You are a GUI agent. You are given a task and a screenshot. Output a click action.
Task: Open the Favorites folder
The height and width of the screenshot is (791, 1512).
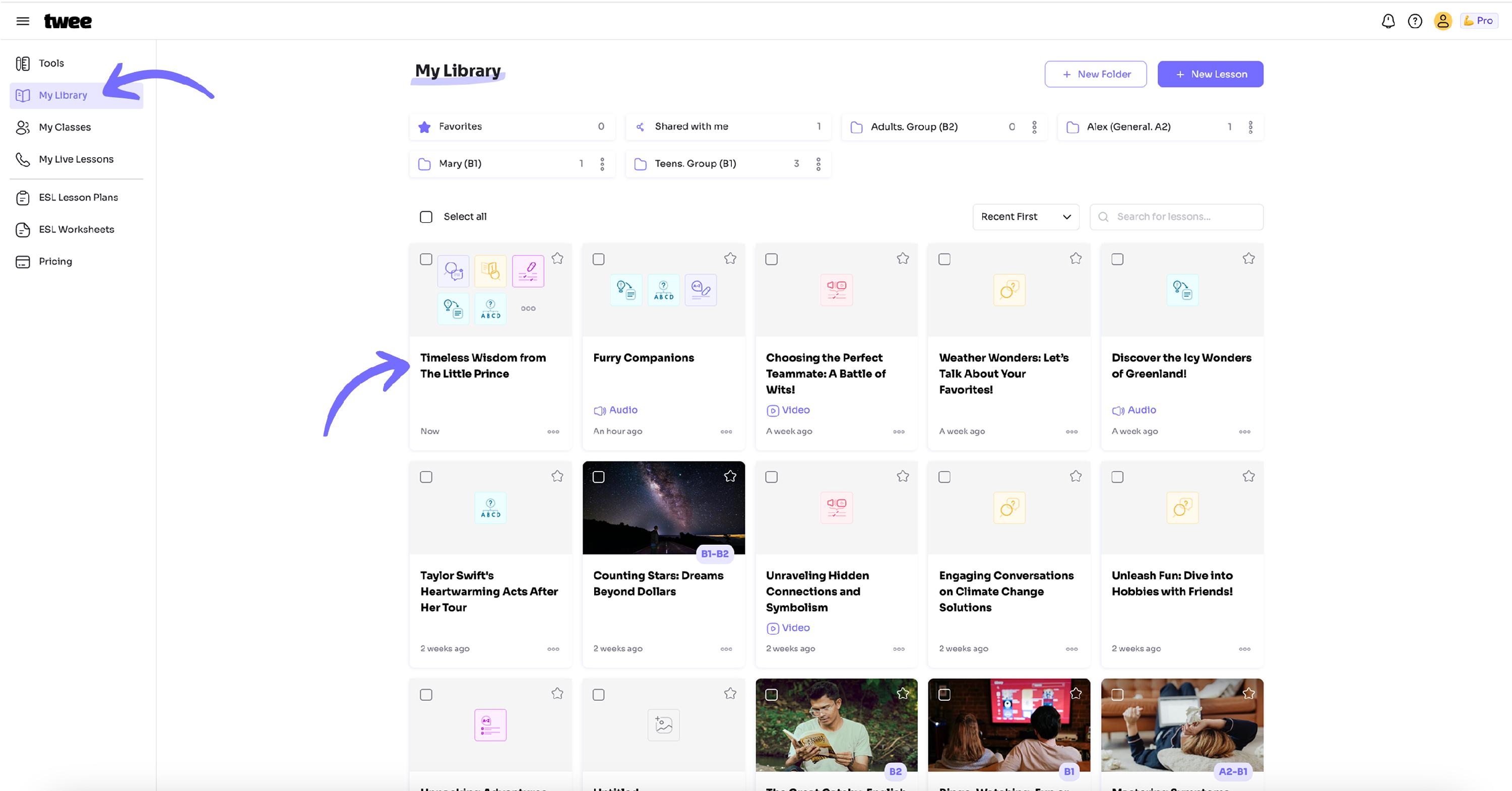pyautogui.click(x=512, y=127)
